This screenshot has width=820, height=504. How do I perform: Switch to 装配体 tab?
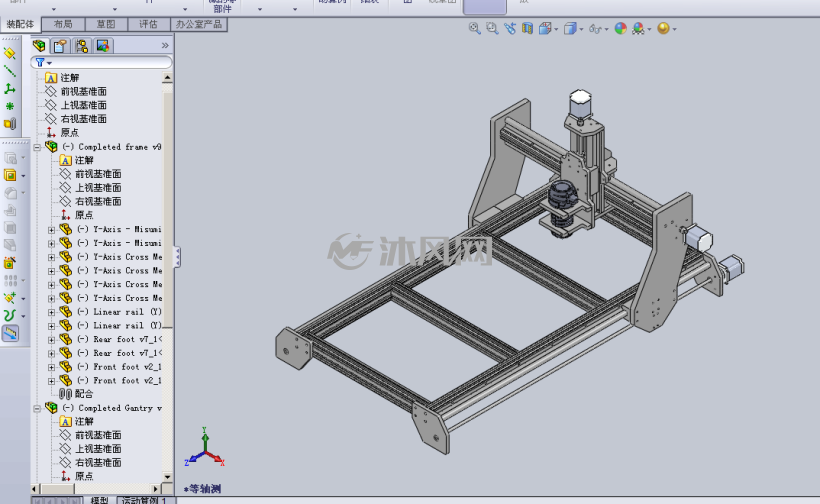click(20, 24)
